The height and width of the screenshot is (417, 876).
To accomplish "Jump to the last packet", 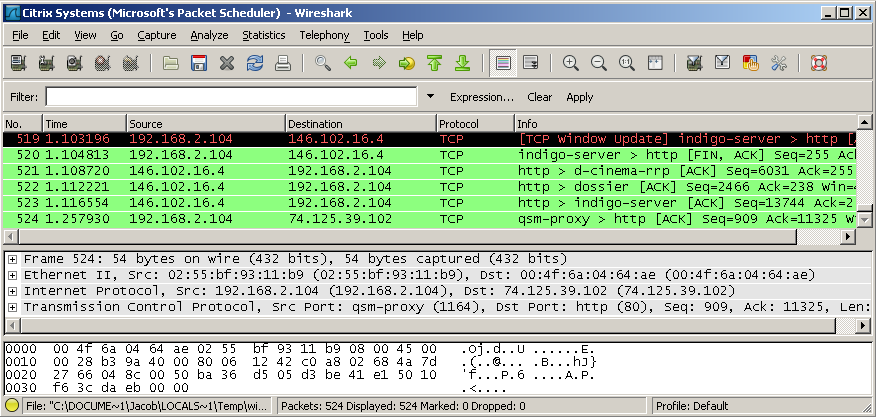I will (463, 63).
